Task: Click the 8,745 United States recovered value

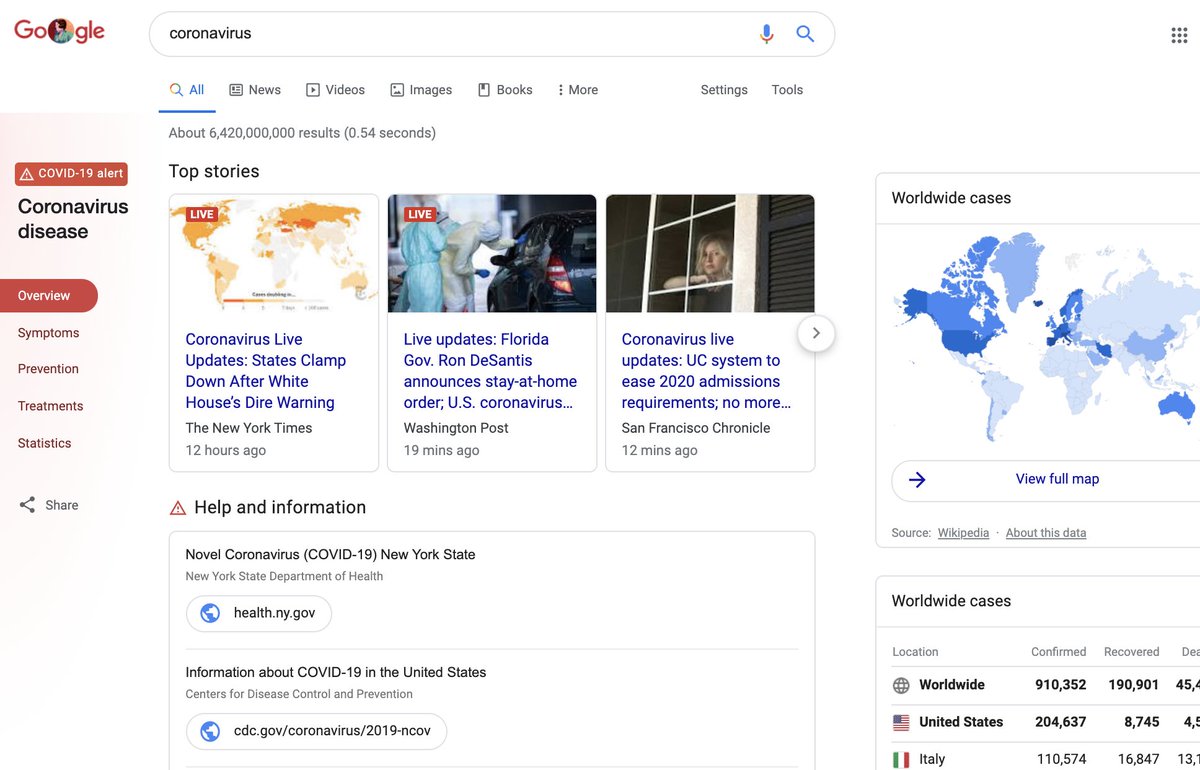Action: click(1142, 722)
